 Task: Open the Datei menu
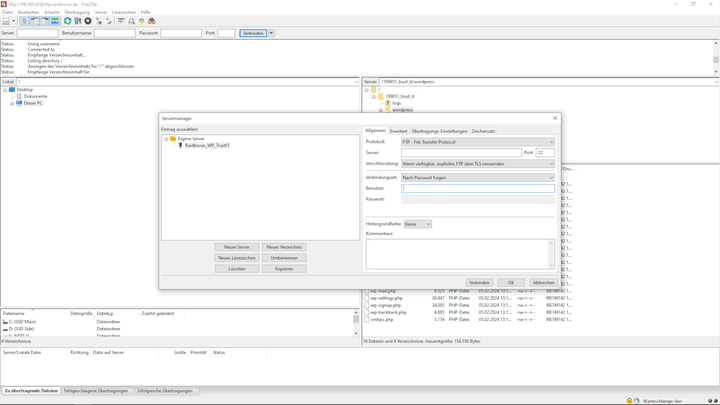(x=8, y=12)
